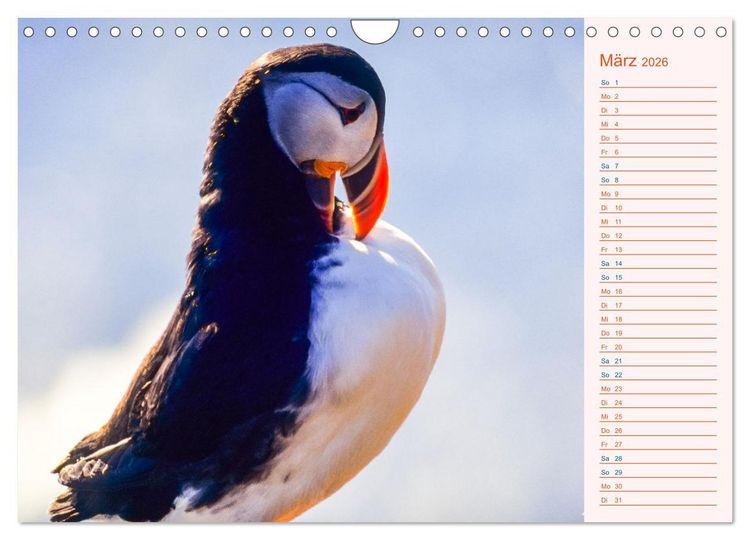Select the date row Di 17
The height and width of the screenshot is (540, 750).
tap(658, 305)
